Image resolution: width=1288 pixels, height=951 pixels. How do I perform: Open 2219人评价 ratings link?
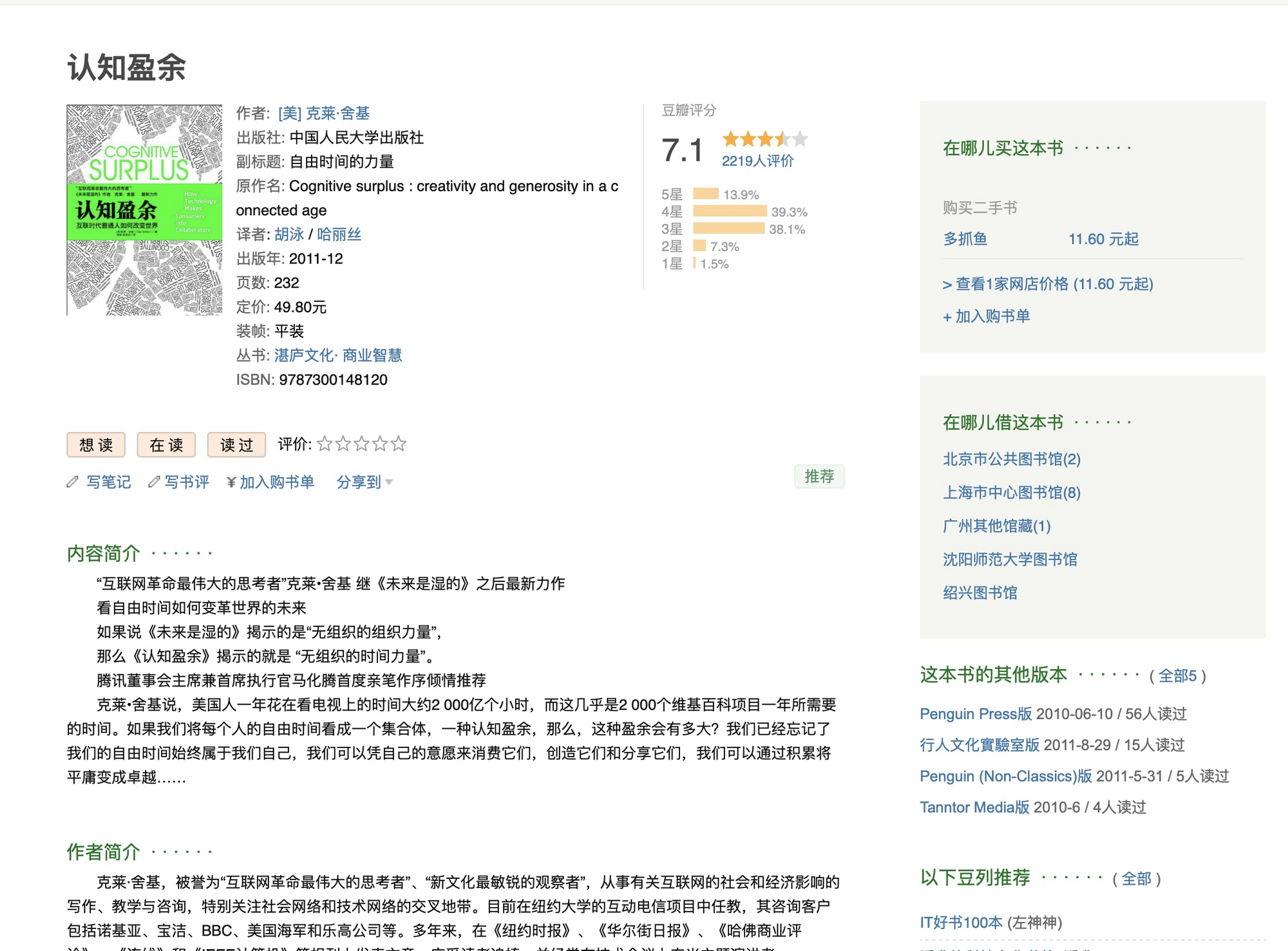click(x=757, y=161)
